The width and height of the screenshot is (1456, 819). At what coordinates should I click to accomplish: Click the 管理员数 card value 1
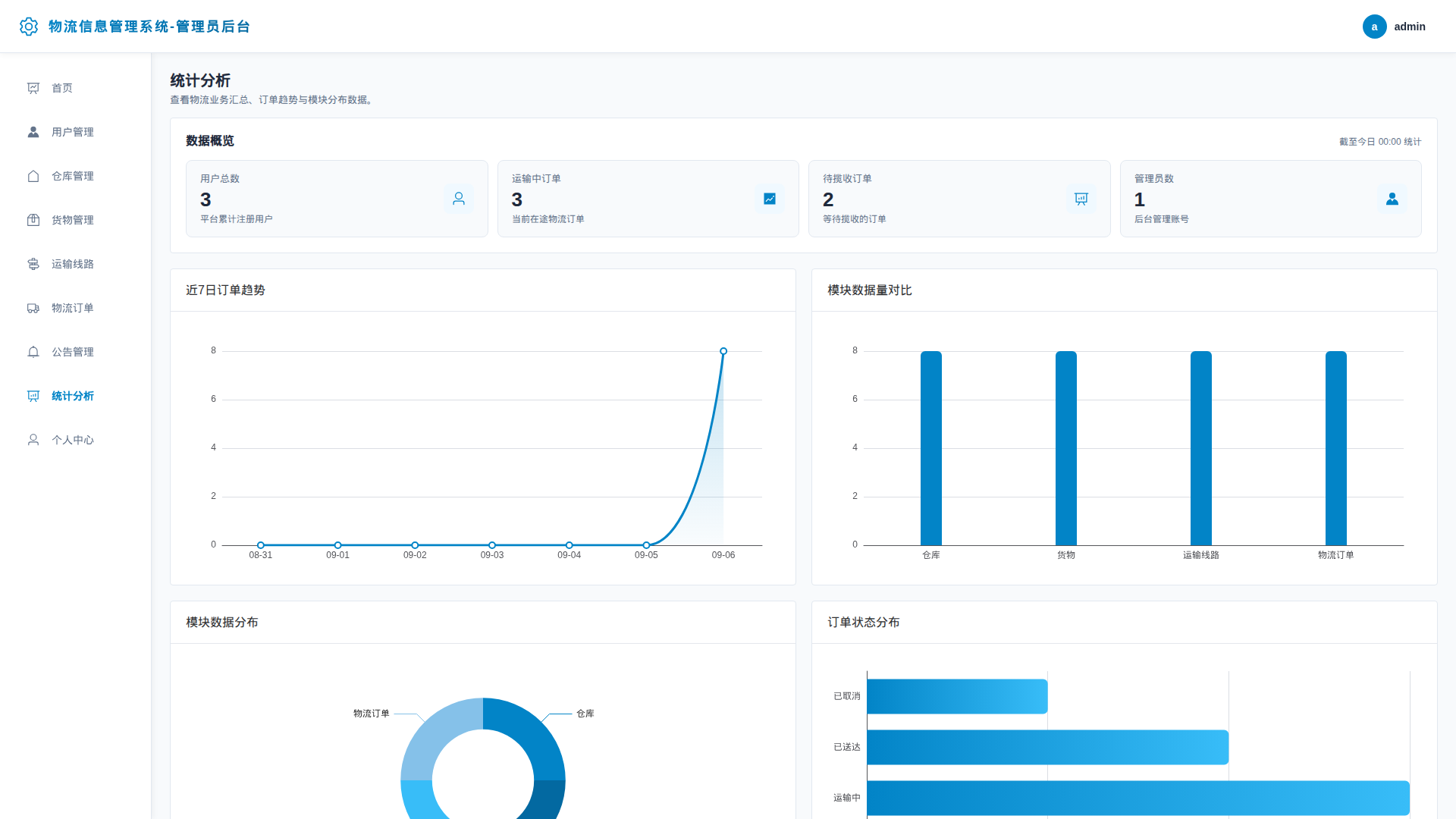(1140, 199)
